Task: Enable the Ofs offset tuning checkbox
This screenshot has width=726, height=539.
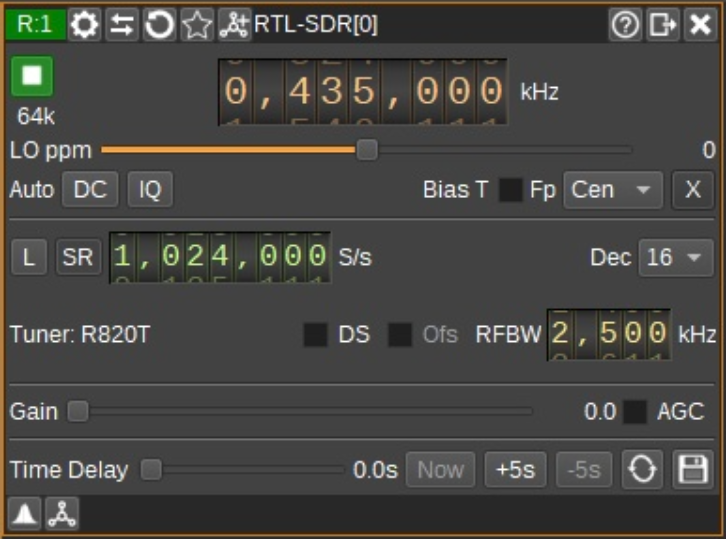Action: (x=400, y=335)
